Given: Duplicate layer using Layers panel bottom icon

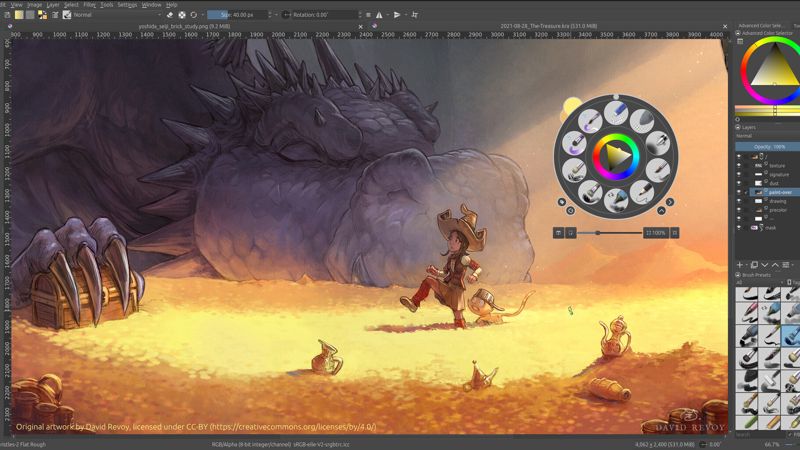Looking at the screenshot, I should [x=754, y=265].
